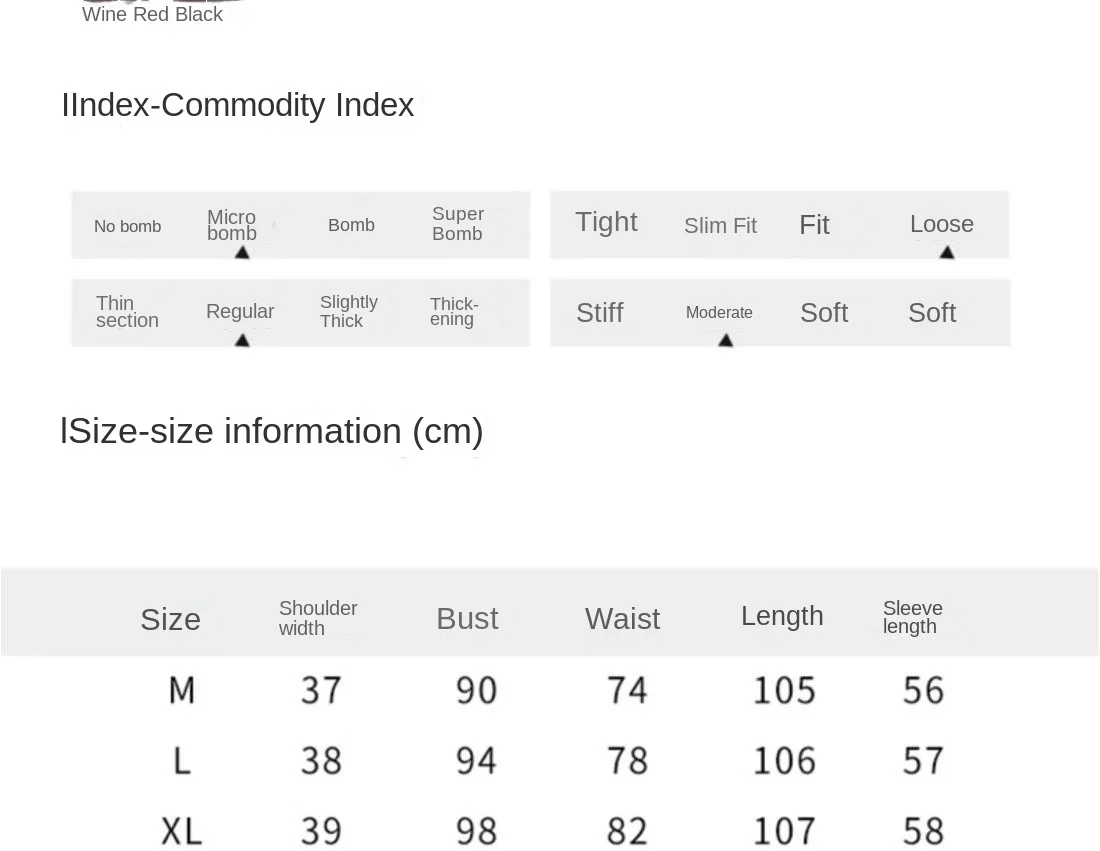Select the M size row

550,690
